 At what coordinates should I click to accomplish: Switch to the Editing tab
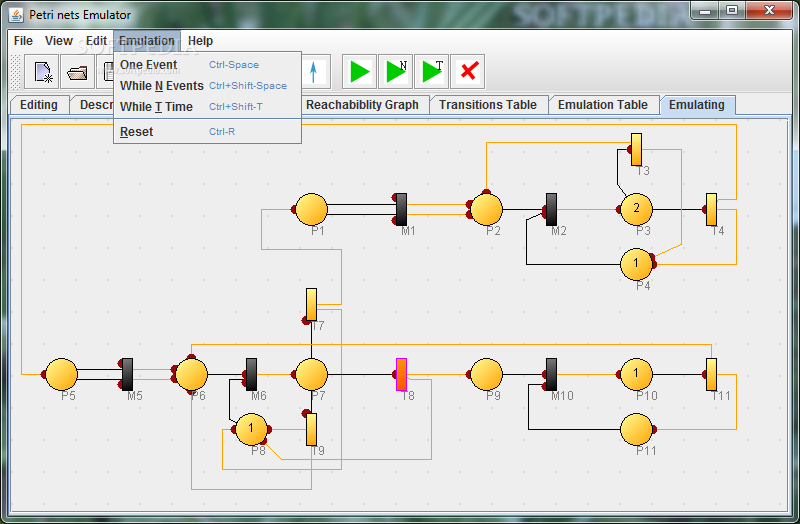pyautogui.click(x=39, y=105)
